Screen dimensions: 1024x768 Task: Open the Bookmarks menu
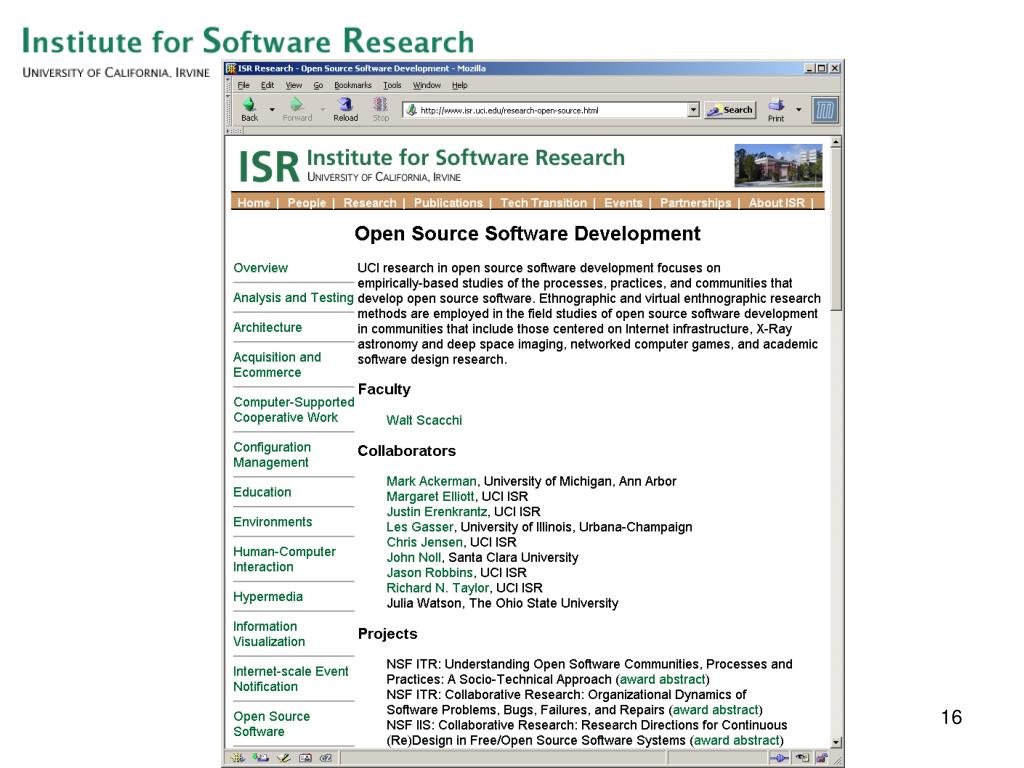[x=353, y=86]
